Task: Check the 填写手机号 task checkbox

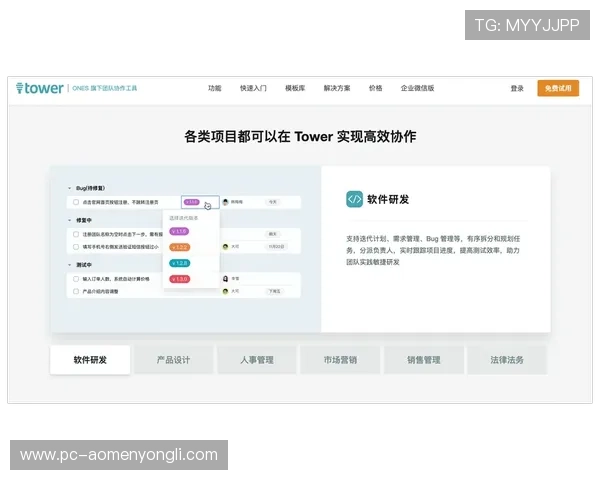Action: point(76,247)
